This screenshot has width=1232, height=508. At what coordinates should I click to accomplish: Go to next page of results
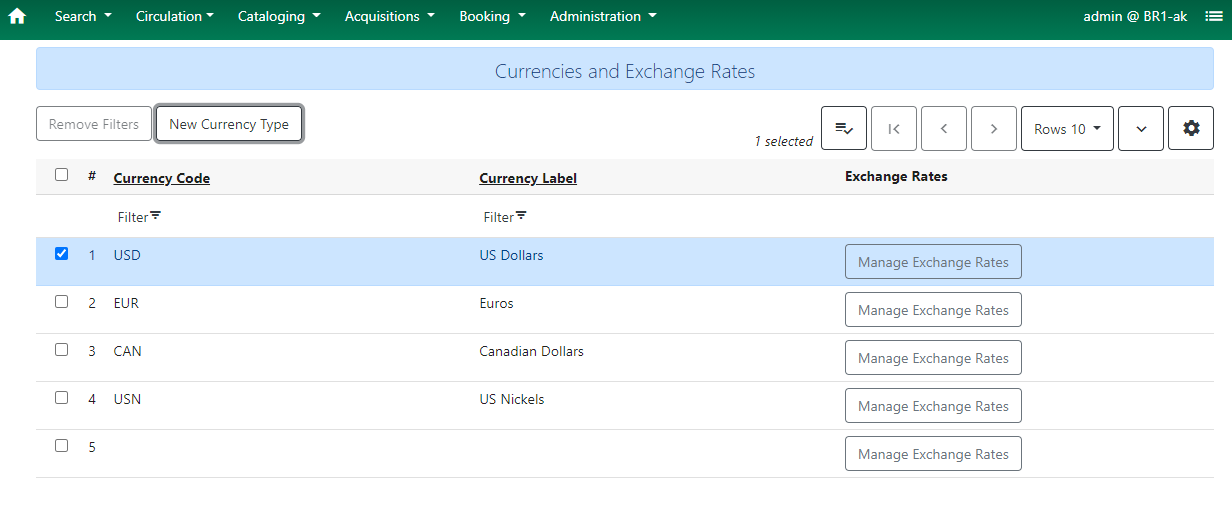pyautogui.click(x=994, y=129)
